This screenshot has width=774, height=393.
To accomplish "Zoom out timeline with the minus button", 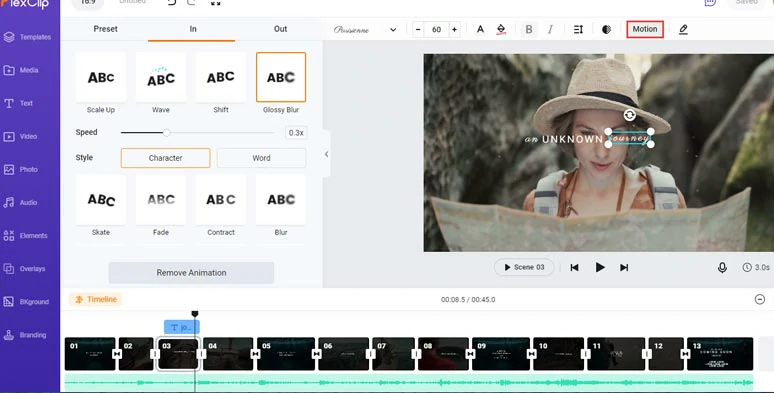I will pos(760,299).
